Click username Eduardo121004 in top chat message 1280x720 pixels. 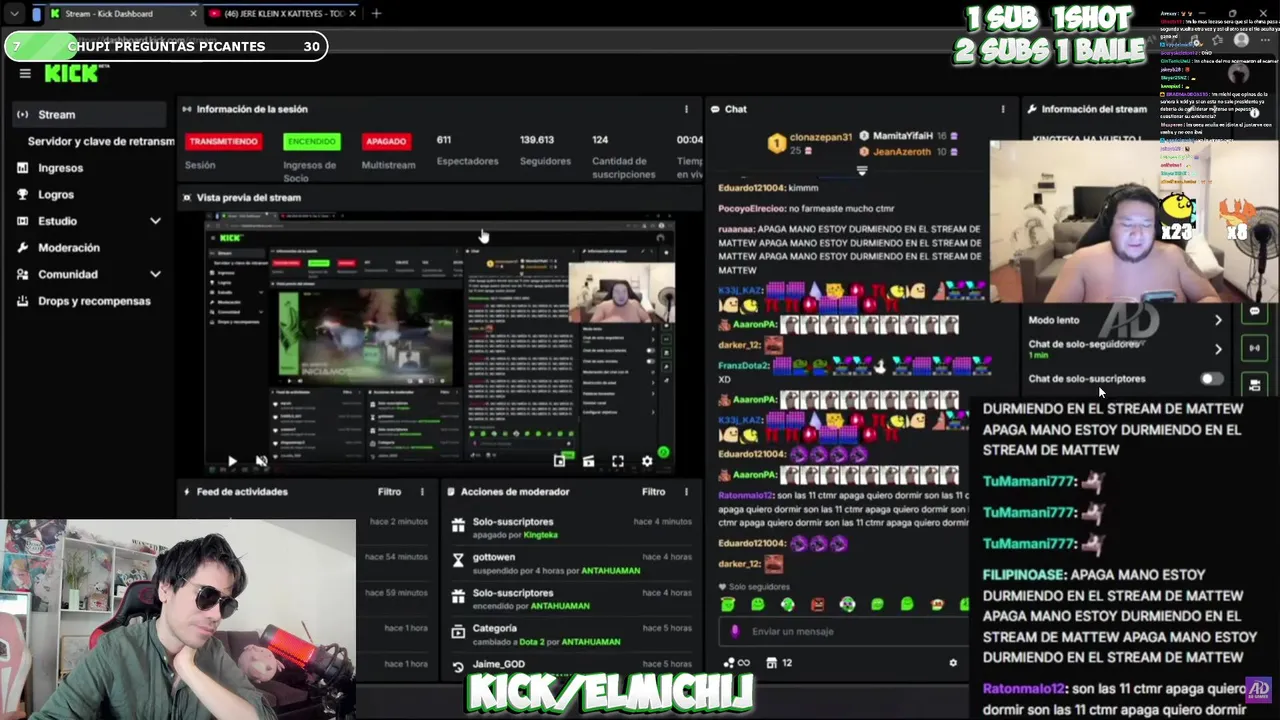coord(751,188)
